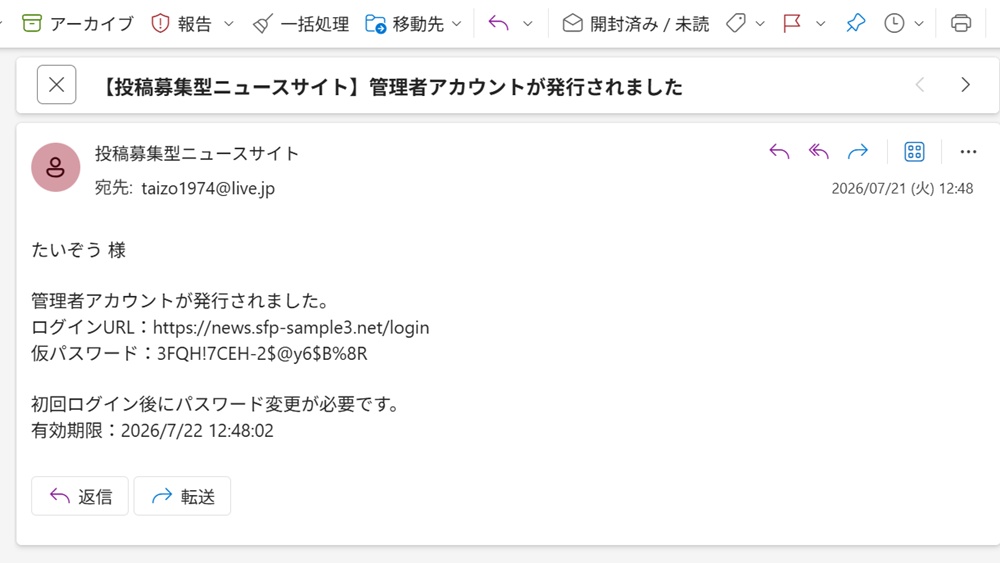The image size is (1000, 563).
Task: Click recipient taizo1974@live.jp
Action: click(x=208, y=189)
